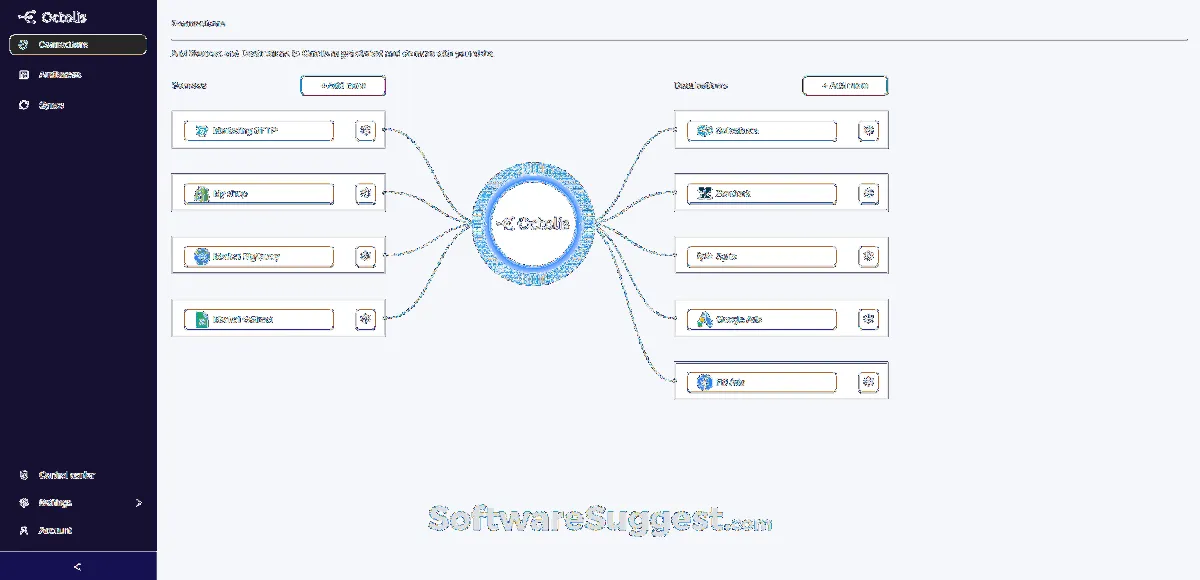This screenshot has height=580, width=1200.
Task: Click the Account person icon
Action: 25,530
